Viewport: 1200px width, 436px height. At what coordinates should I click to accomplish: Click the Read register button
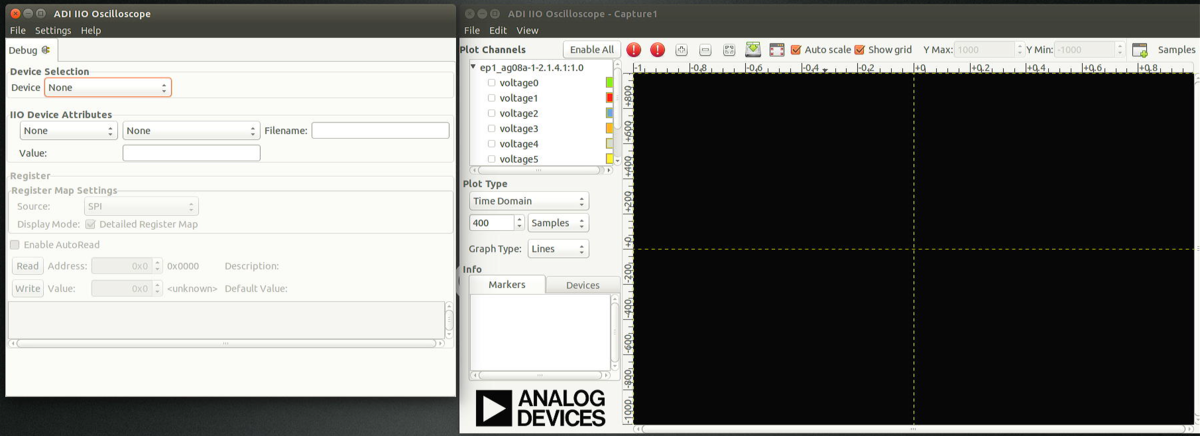click(x=28, y=266)
